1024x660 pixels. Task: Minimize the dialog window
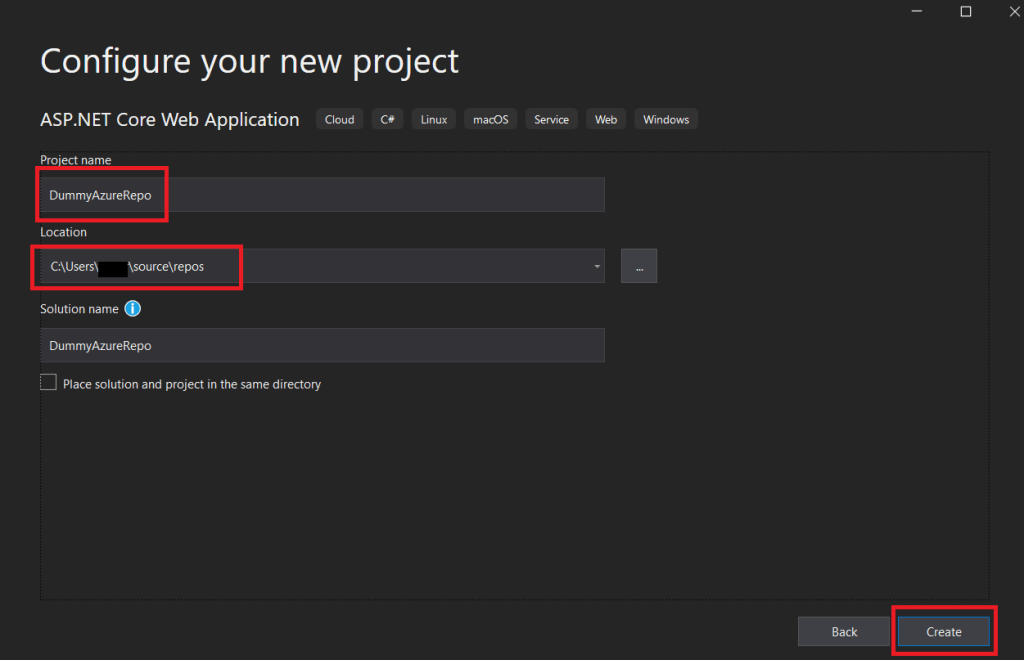click(x=917, y=11)
